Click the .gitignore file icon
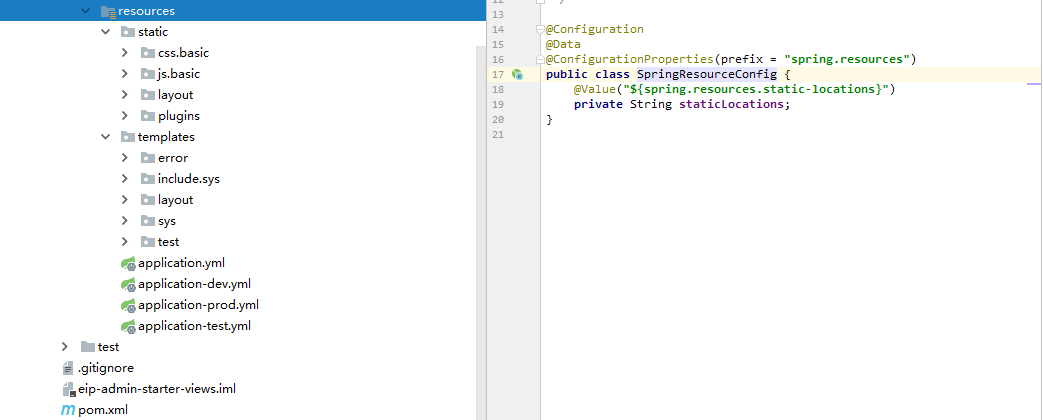Viewport: 1043px width, 420px height. coord(68,368)
